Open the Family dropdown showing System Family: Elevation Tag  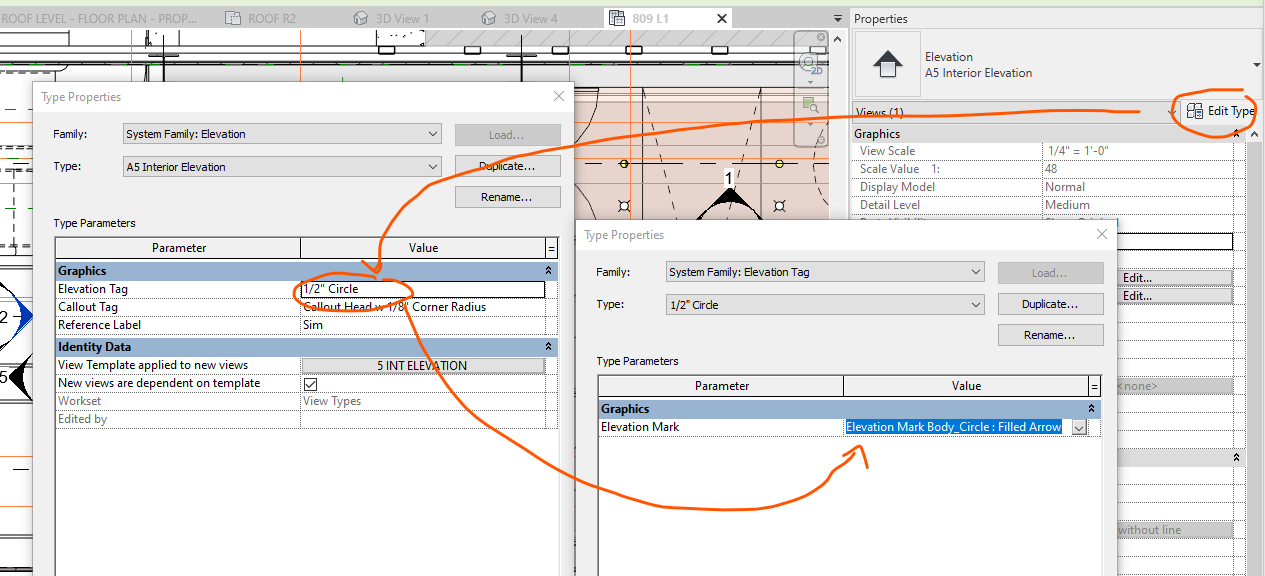(977, 271)
